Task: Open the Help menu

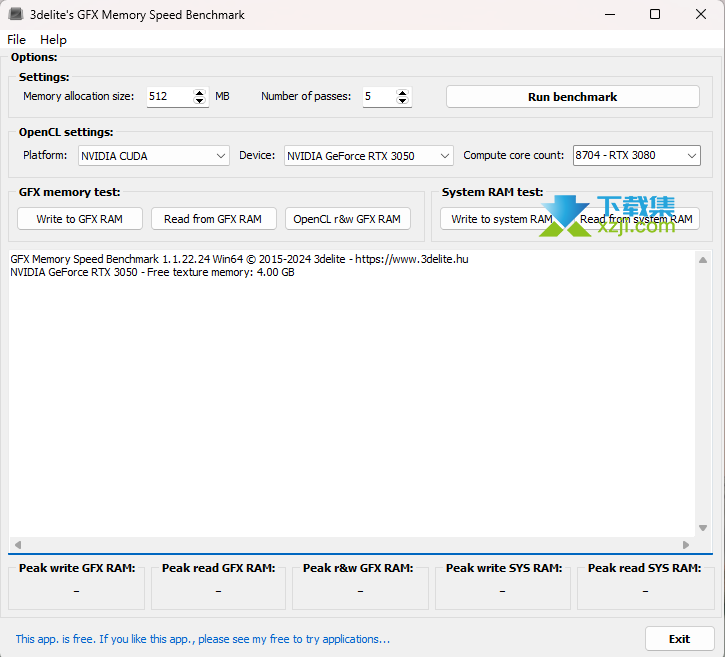Action: coord(53,40)
